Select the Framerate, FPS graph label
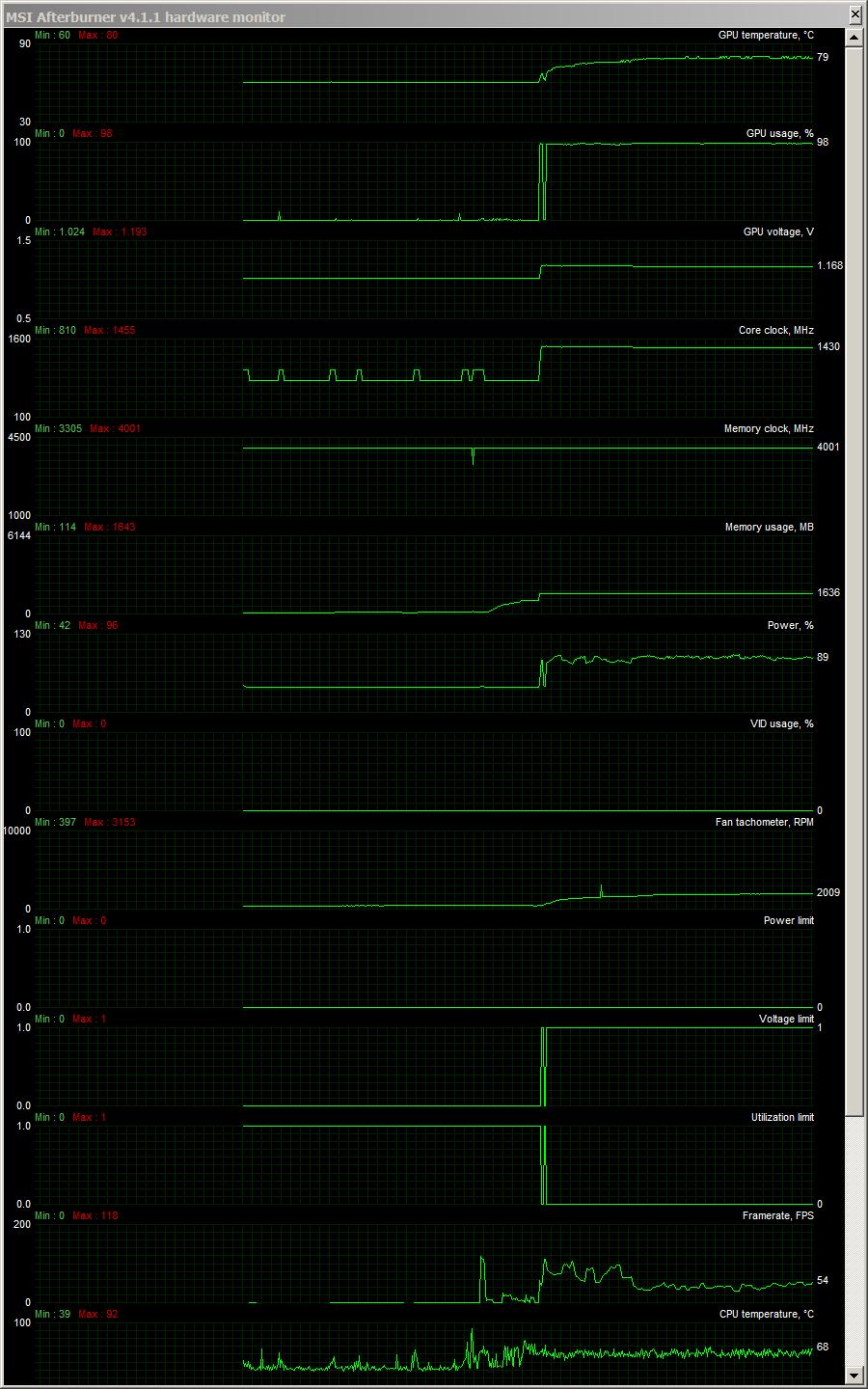Image resolution: width=868 pixels, height=1389 pixels. click(777, 1215)
